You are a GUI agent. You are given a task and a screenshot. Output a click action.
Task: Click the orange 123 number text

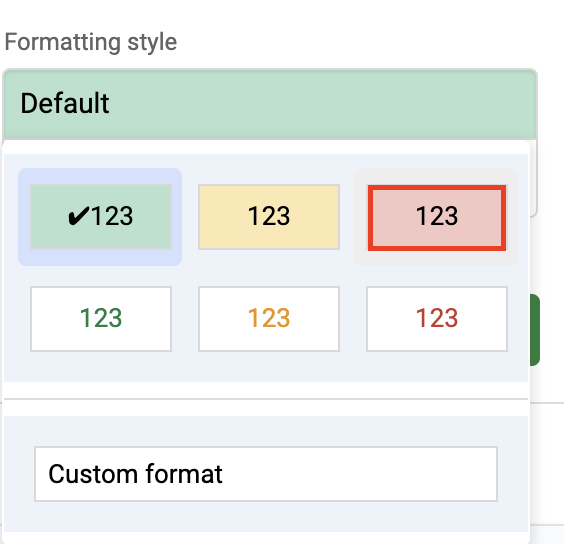pos(269,318)
